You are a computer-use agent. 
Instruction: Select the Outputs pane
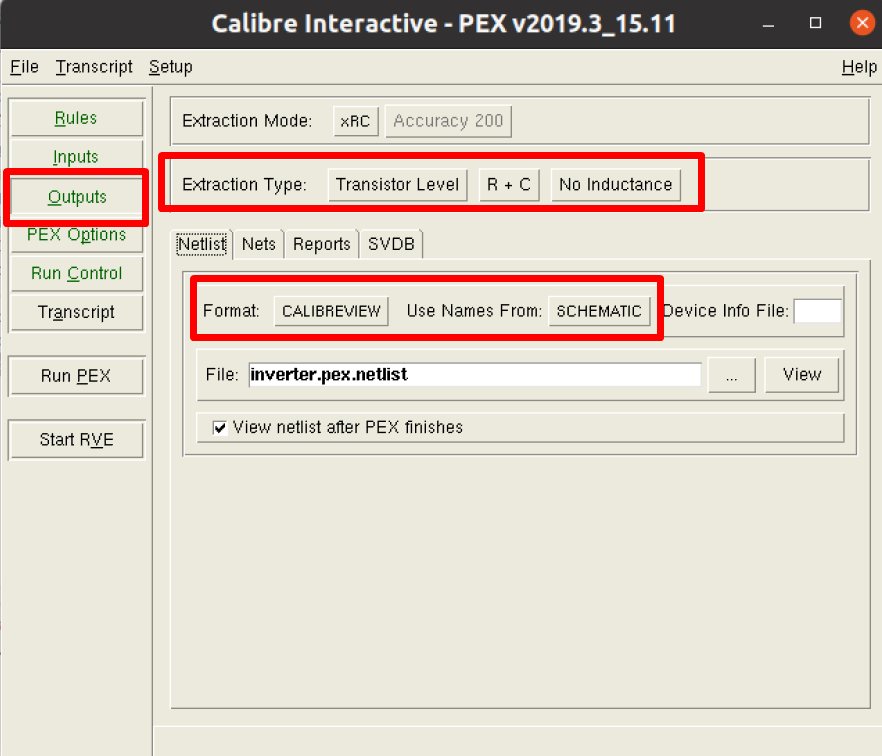tap(76, 196)
